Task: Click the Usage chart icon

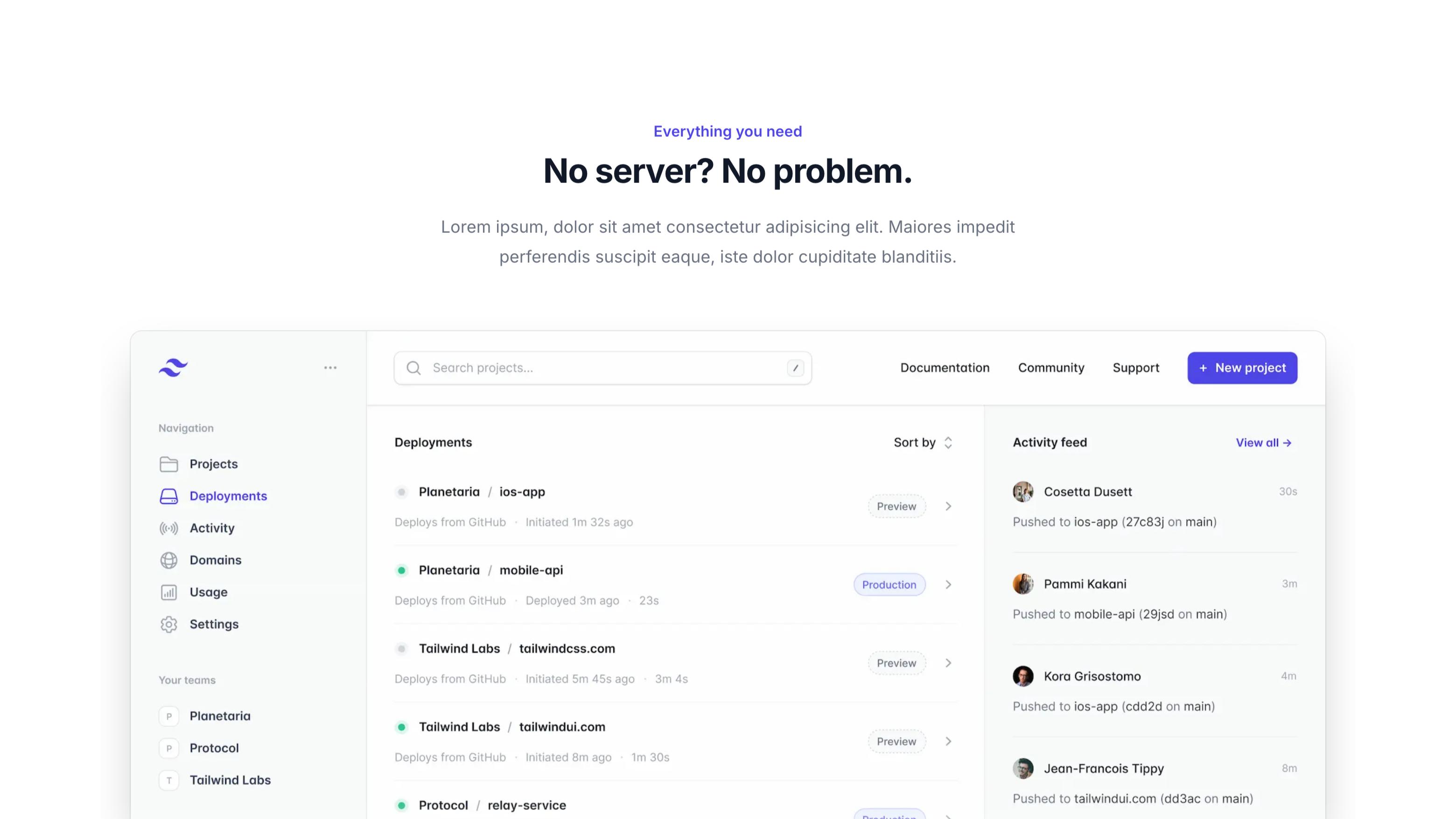Action: (168, 592)
